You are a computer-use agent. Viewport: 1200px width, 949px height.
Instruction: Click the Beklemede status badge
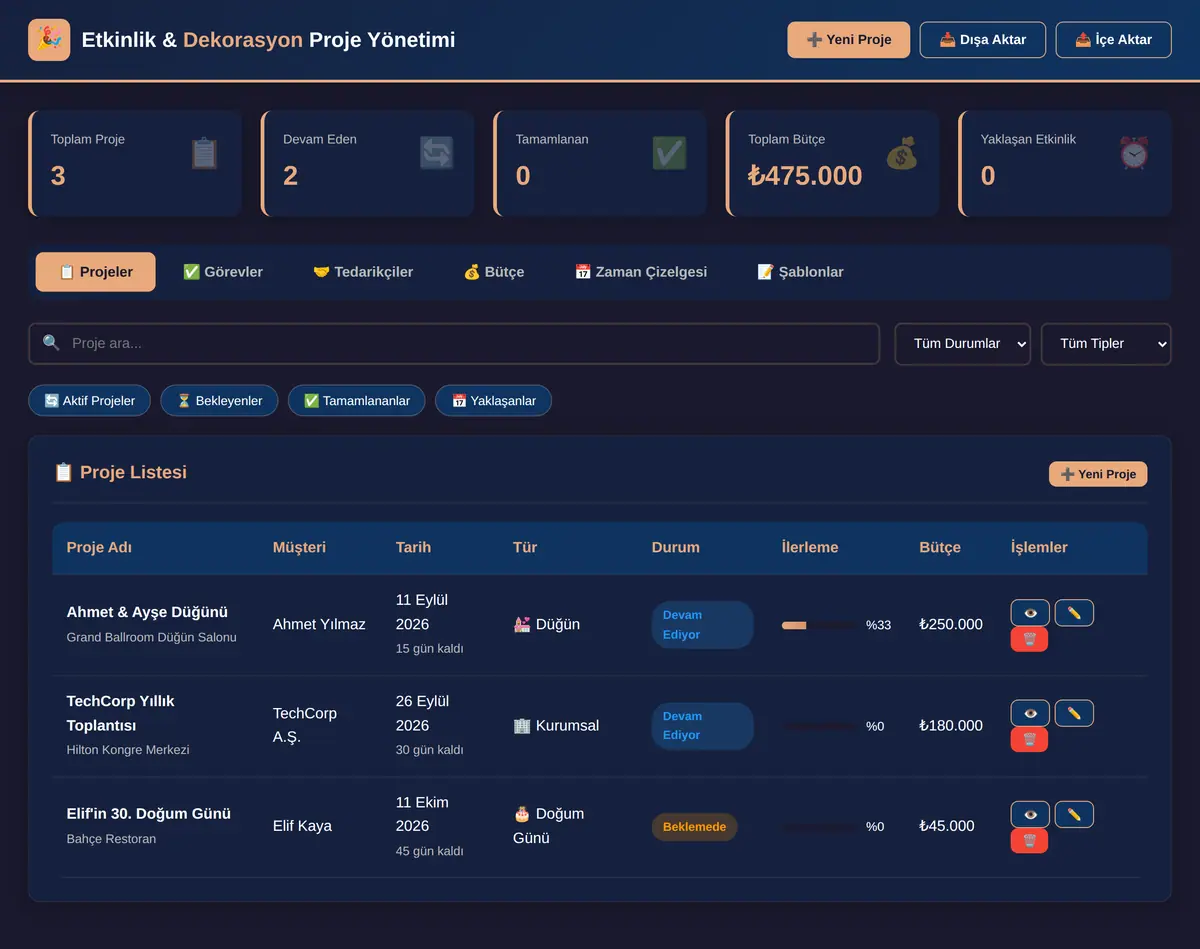(694, 827)
